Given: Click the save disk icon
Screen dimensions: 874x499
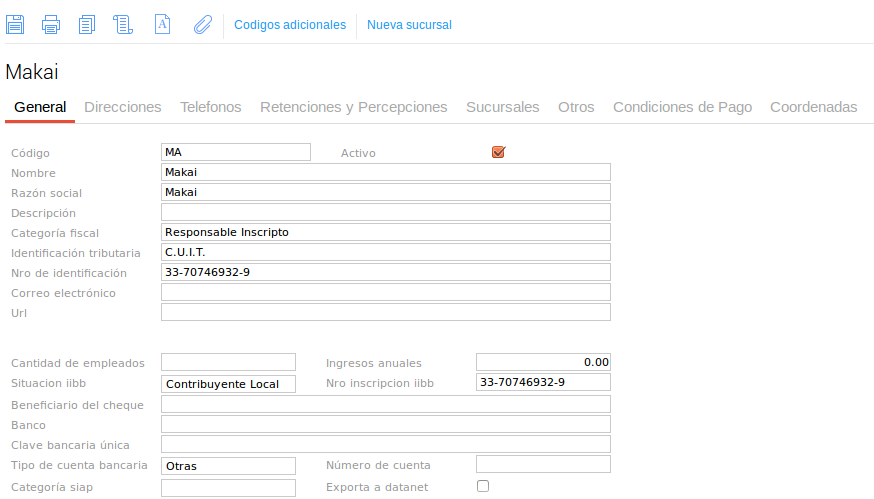Looking at the screenshot, I should tap(15, 25).
